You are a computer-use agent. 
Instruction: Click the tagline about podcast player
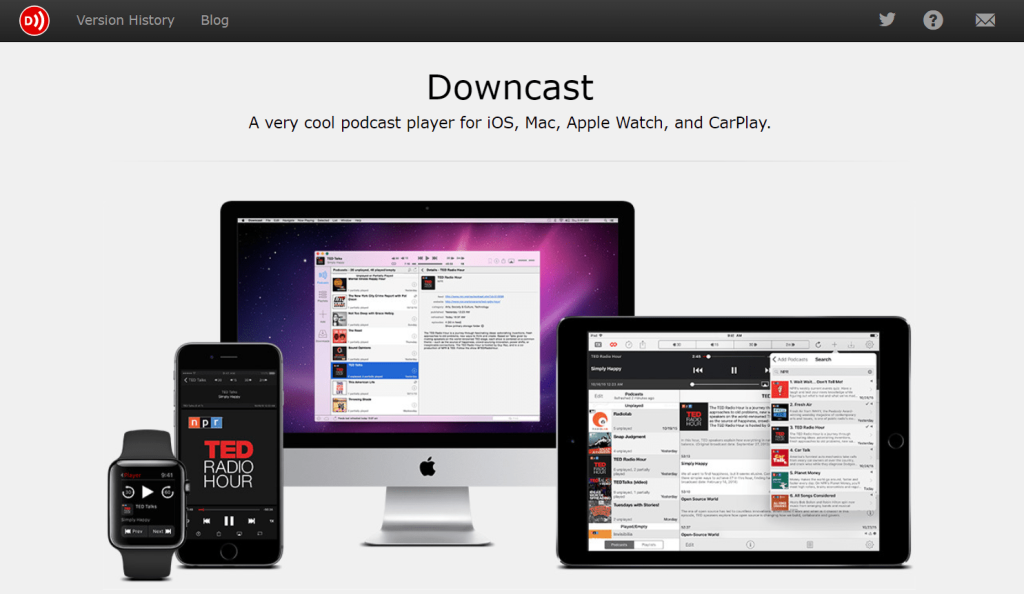click(x=509, y=123)
